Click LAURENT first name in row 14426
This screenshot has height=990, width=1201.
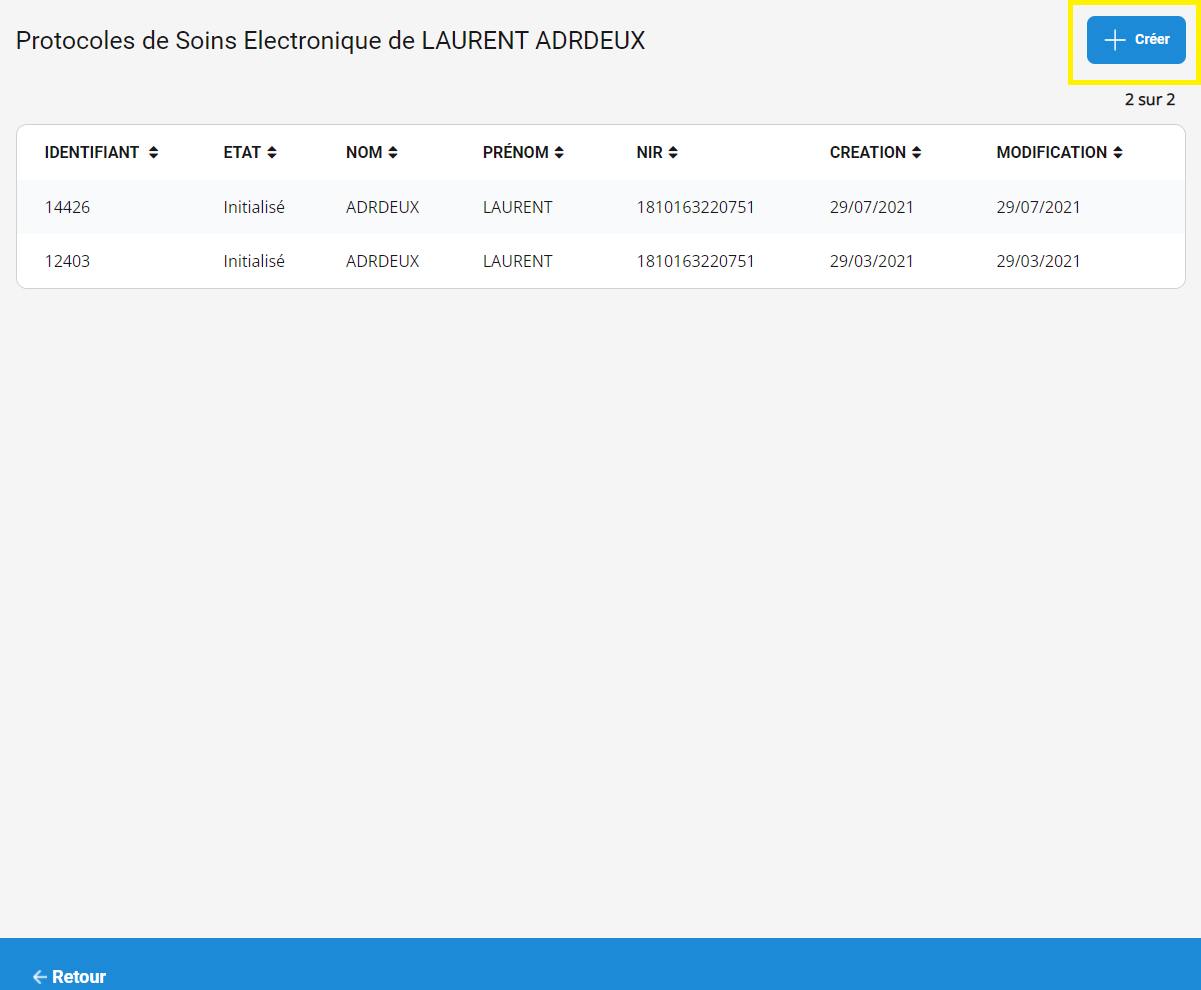[518, 208]
